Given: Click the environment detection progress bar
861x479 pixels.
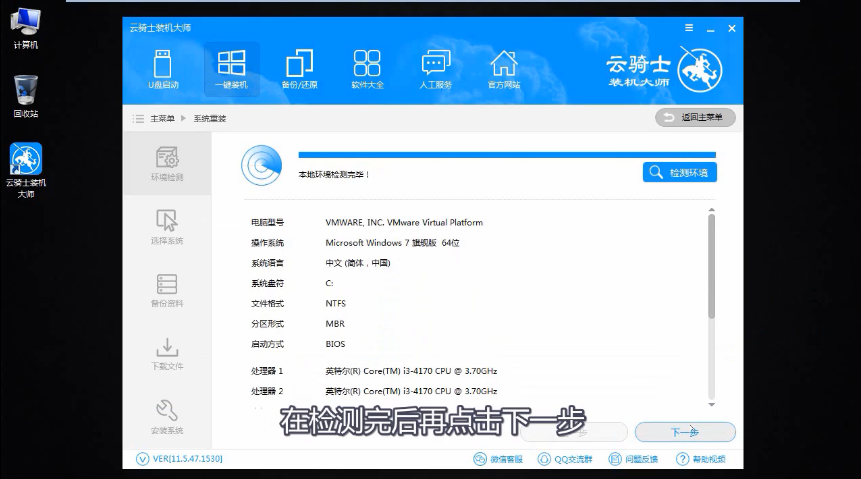Looking at the screenshot, I should click(x=507, y=155).
